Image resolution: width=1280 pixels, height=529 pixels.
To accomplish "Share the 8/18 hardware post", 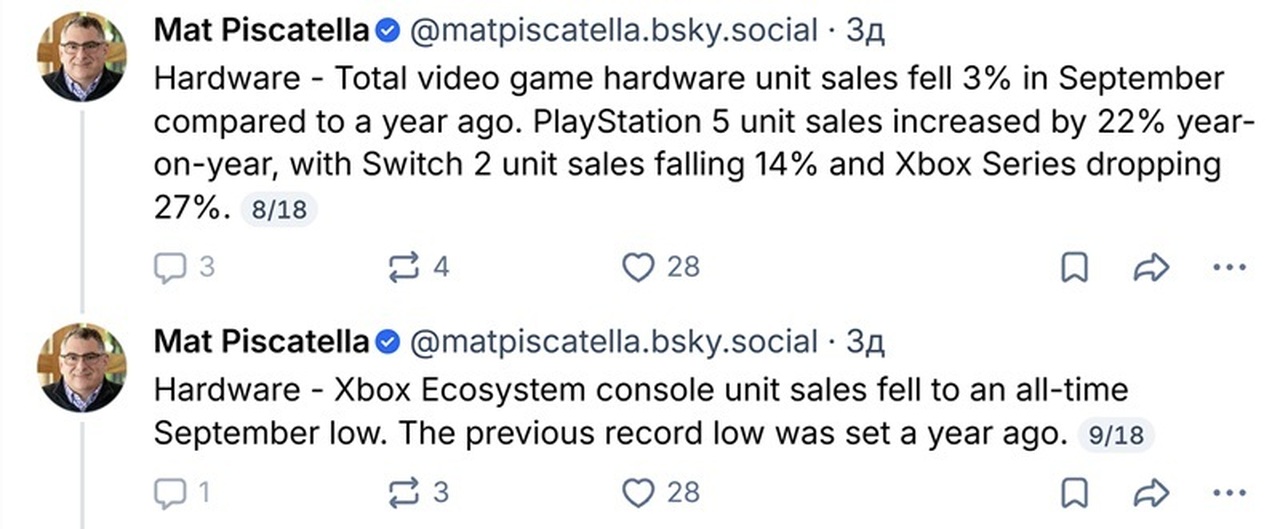I will [x=1152, y=267].
